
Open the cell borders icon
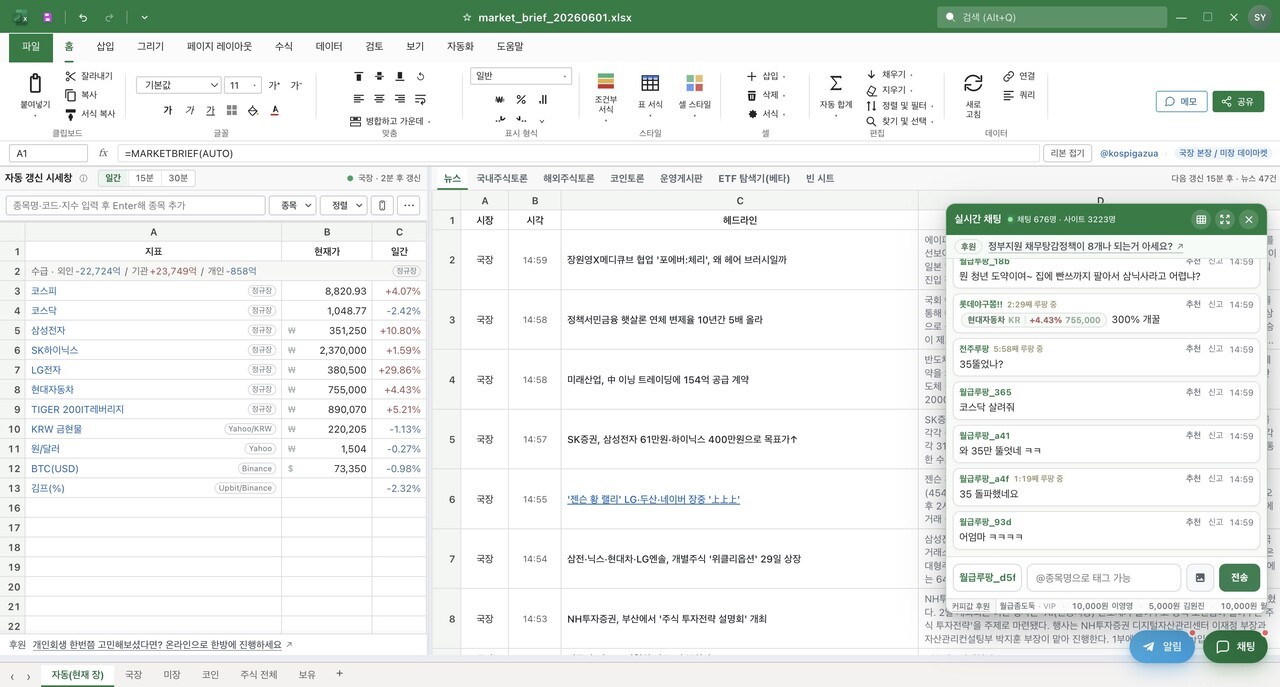point(232,110)
